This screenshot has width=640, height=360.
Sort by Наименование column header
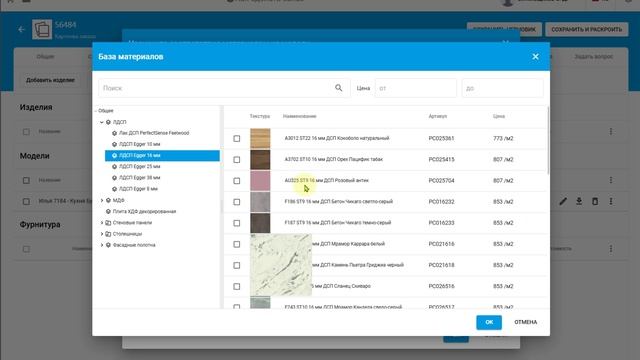[x=300, y=116]
